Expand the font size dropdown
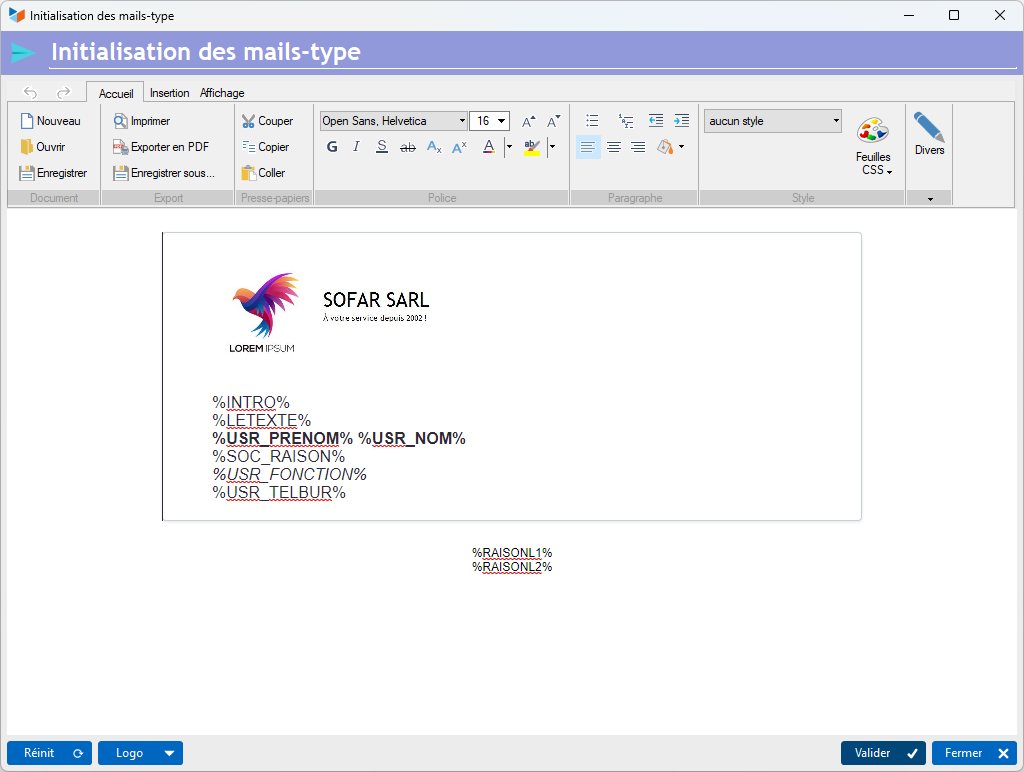1024x772 pixels. pyautogui.click(x=501, y=121)
